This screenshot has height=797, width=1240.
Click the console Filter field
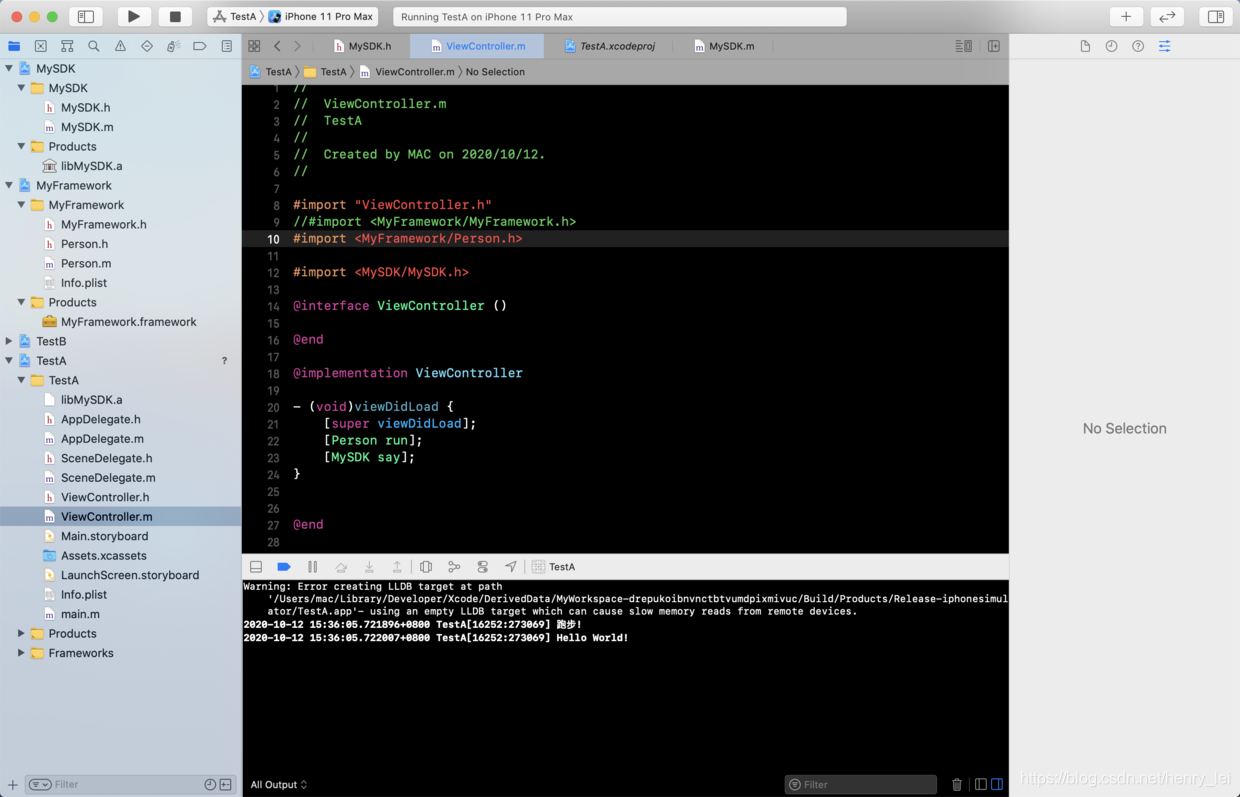(861, 785)
